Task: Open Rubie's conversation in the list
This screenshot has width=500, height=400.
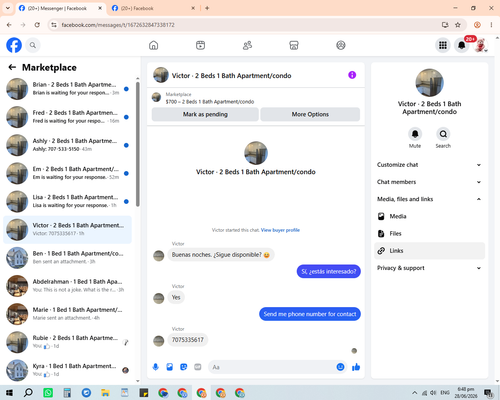Action: click(67, 342)
